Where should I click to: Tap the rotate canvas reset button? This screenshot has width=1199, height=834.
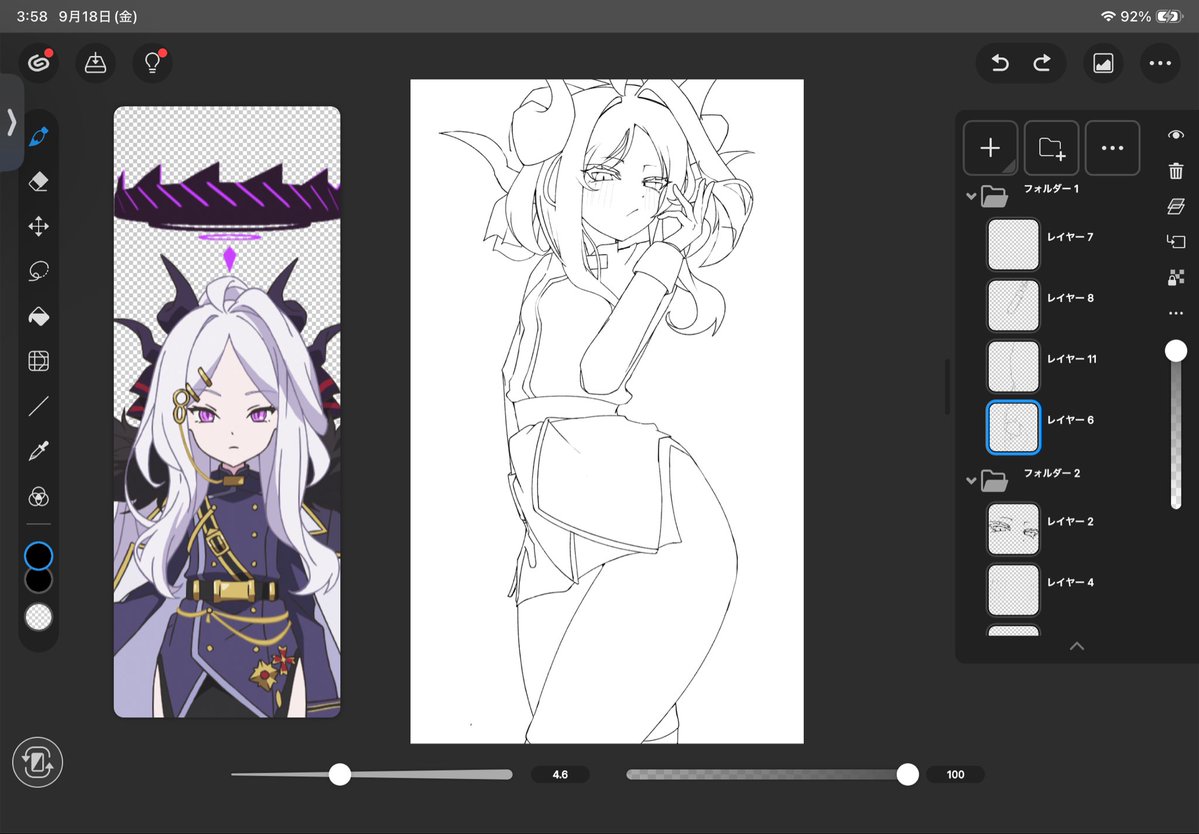pyautogui.click(x=37, y=762)
